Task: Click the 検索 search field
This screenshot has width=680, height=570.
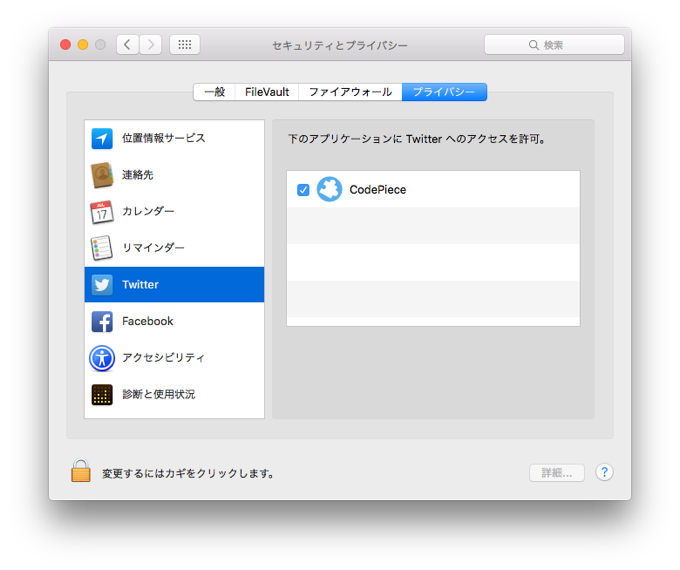Action: coord(554,45)
